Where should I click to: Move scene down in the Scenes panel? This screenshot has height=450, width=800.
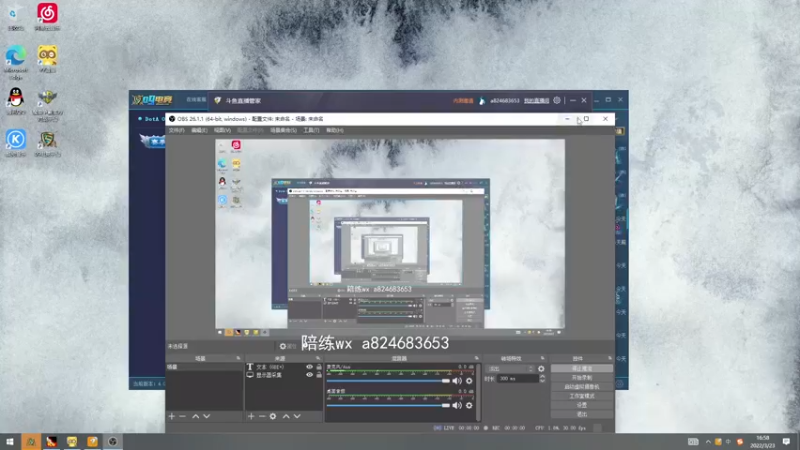[x=207, y=416]
